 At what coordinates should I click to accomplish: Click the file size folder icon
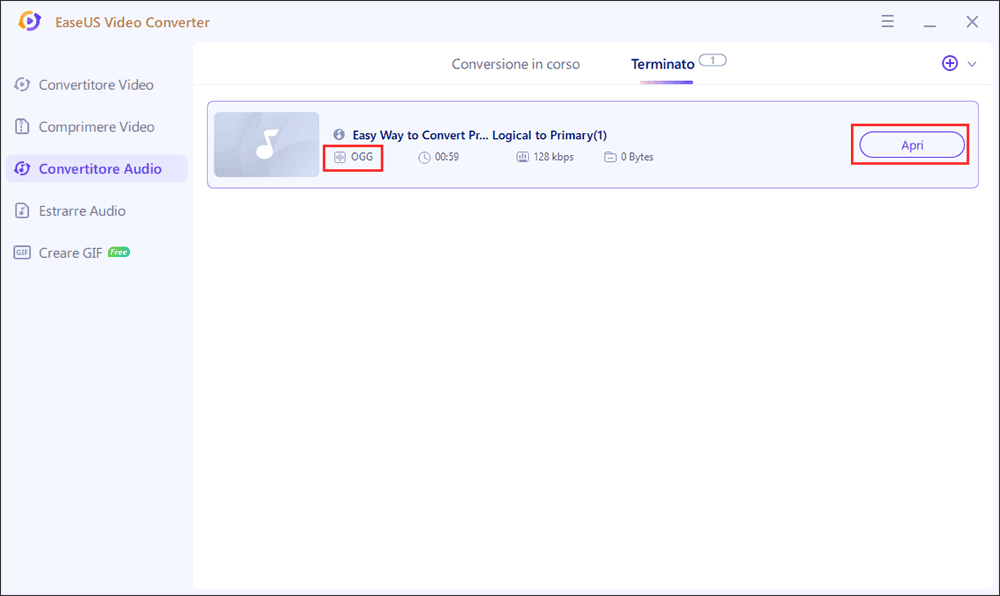[610, 157]
